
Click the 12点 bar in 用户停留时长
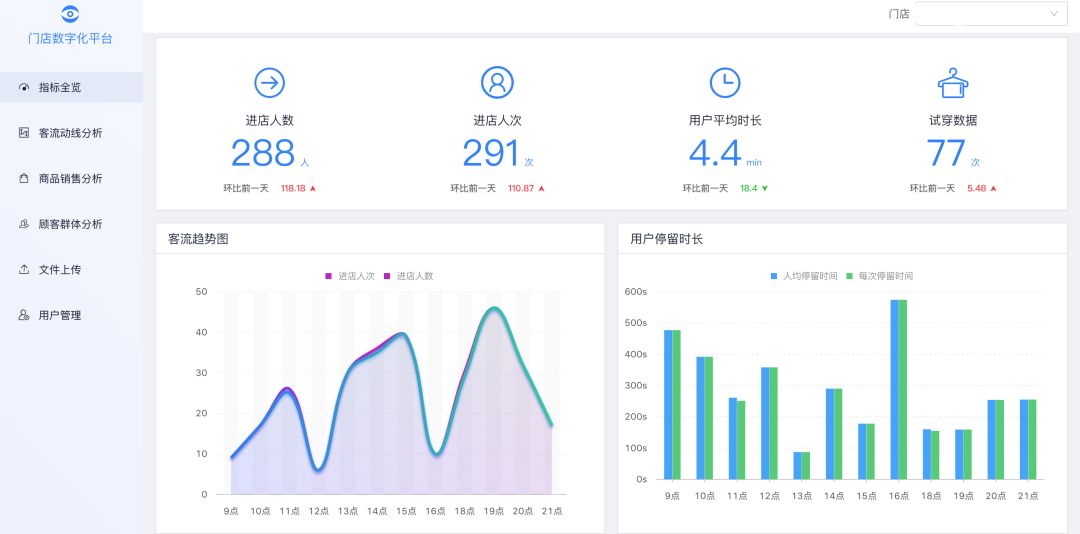[769, 423]
